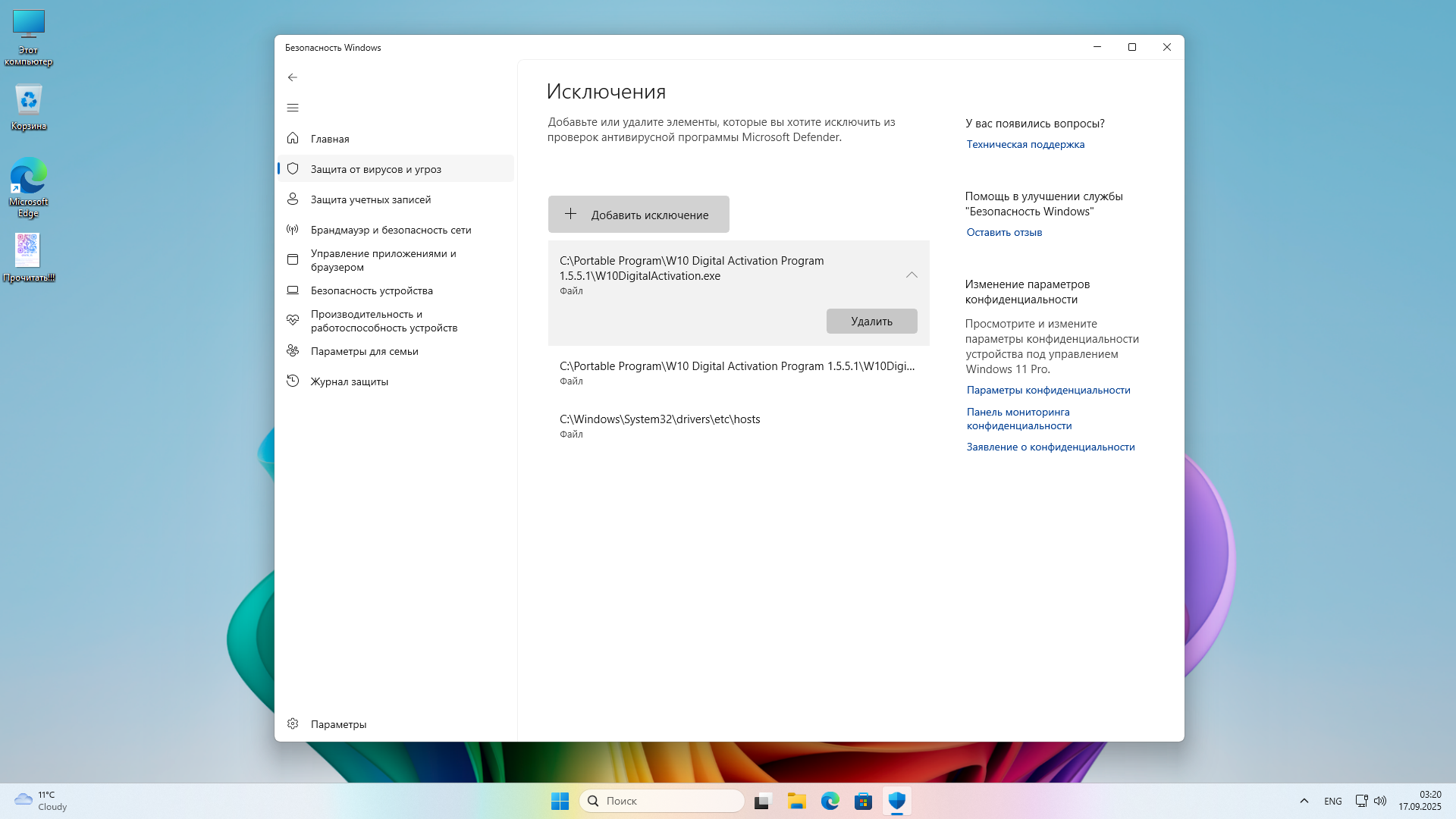Screen dimensions: 1456x819
Task: Click the laptop icon for device security
Action: 293,290
